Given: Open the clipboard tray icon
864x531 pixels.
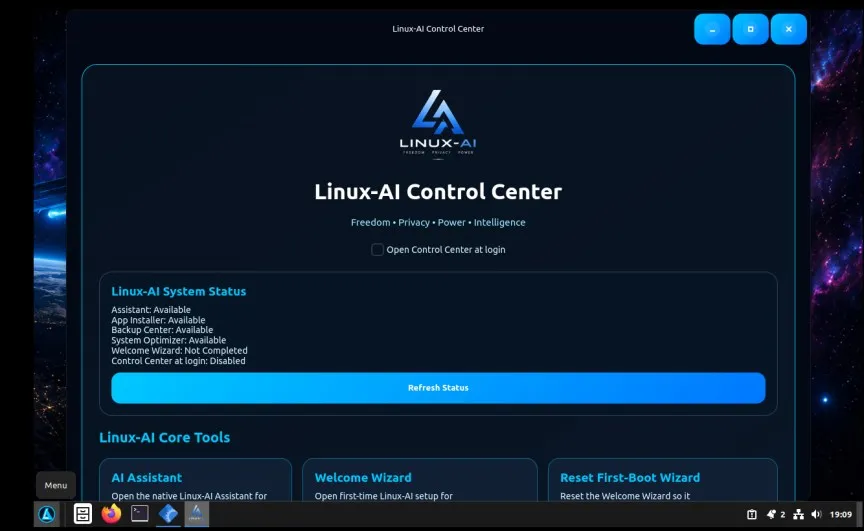Looking at the screenshot, I should pos(752,514).
